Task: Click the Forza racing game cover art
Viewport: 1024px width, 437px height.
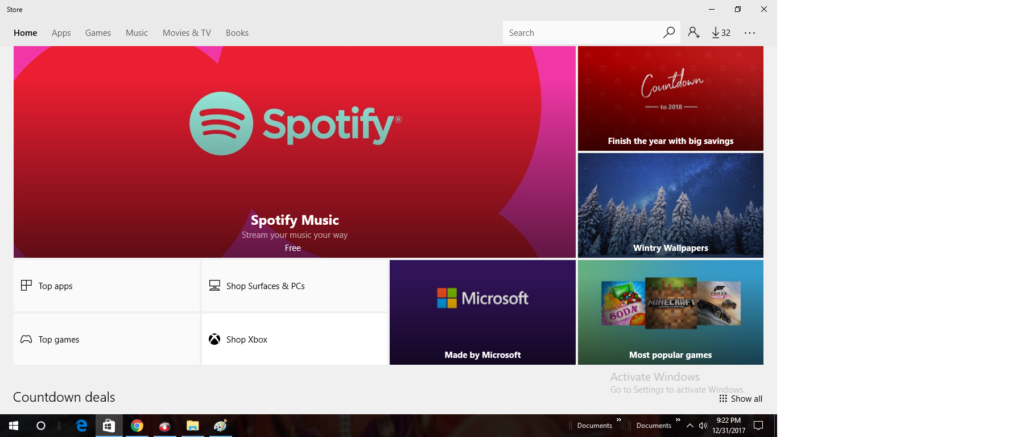Action: (x=718, y=303)
